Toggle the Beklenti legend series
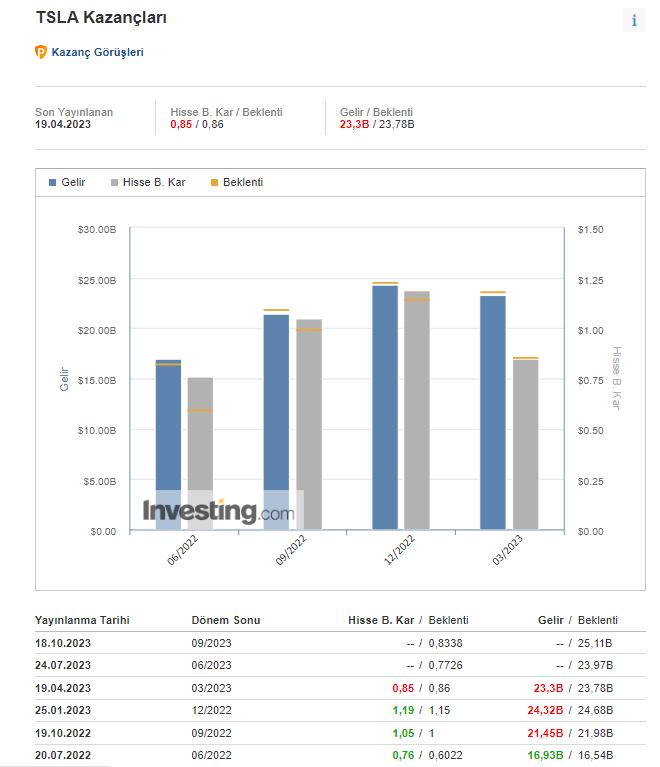 237,182
